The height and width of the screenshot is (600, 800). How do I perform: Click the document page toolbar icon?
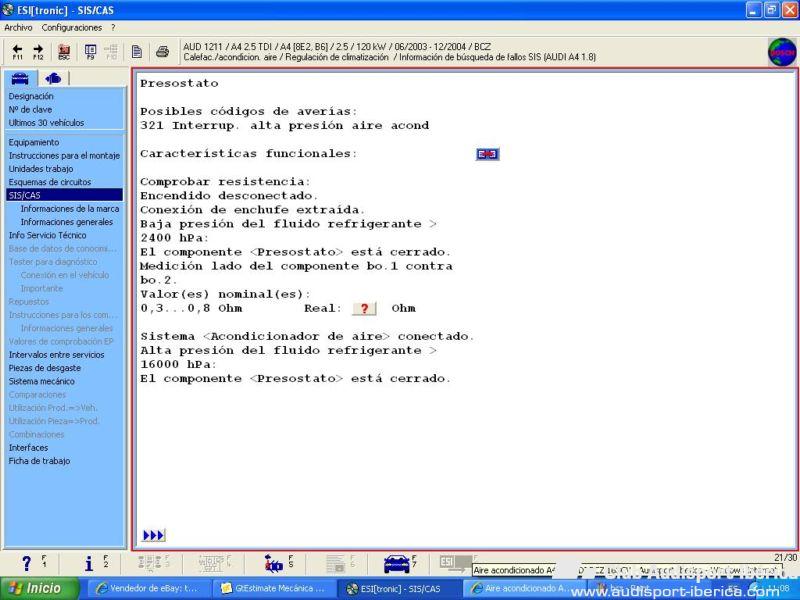coord(137,52)
